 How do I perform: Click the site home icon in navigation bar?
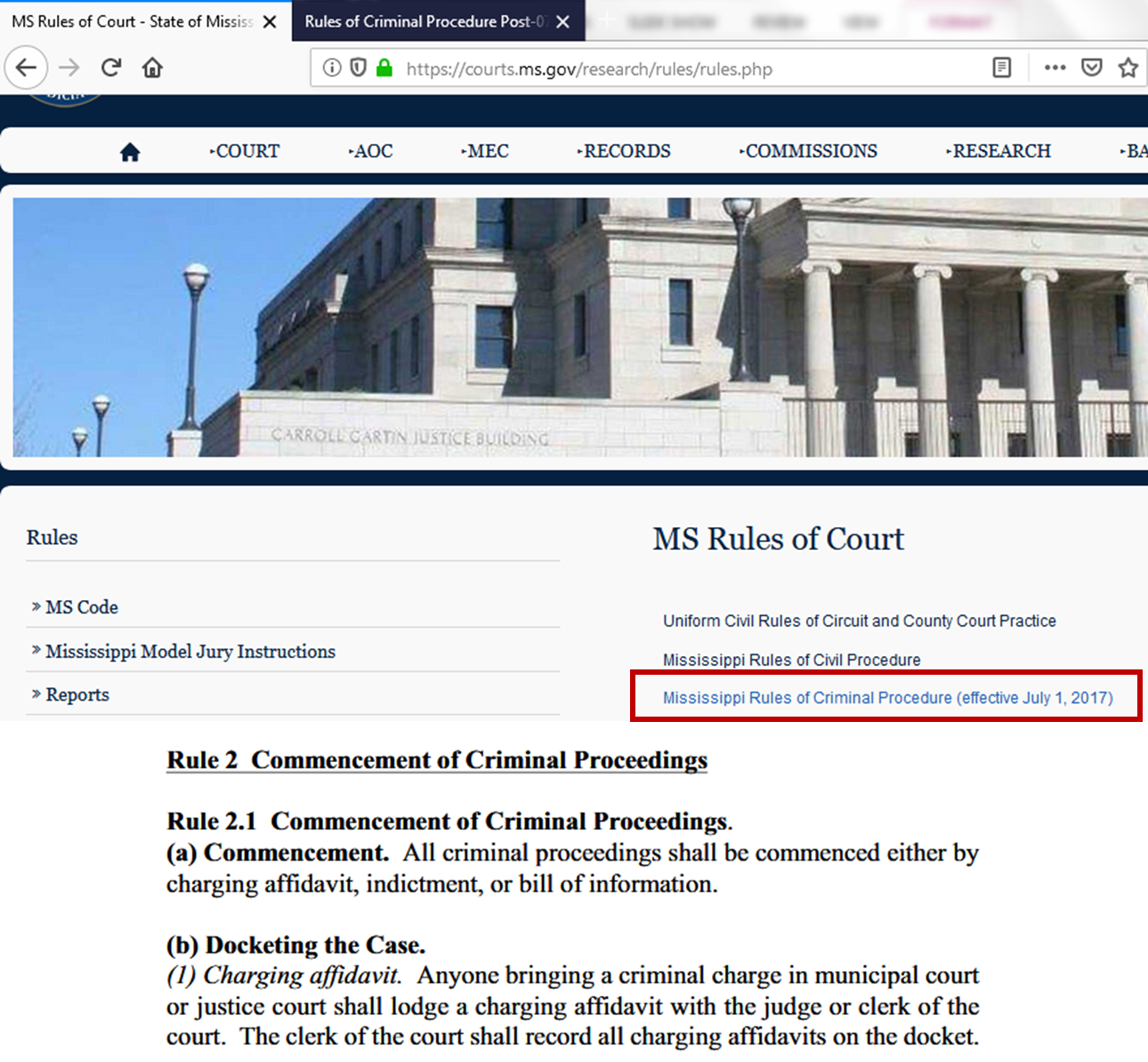point(130,152)
